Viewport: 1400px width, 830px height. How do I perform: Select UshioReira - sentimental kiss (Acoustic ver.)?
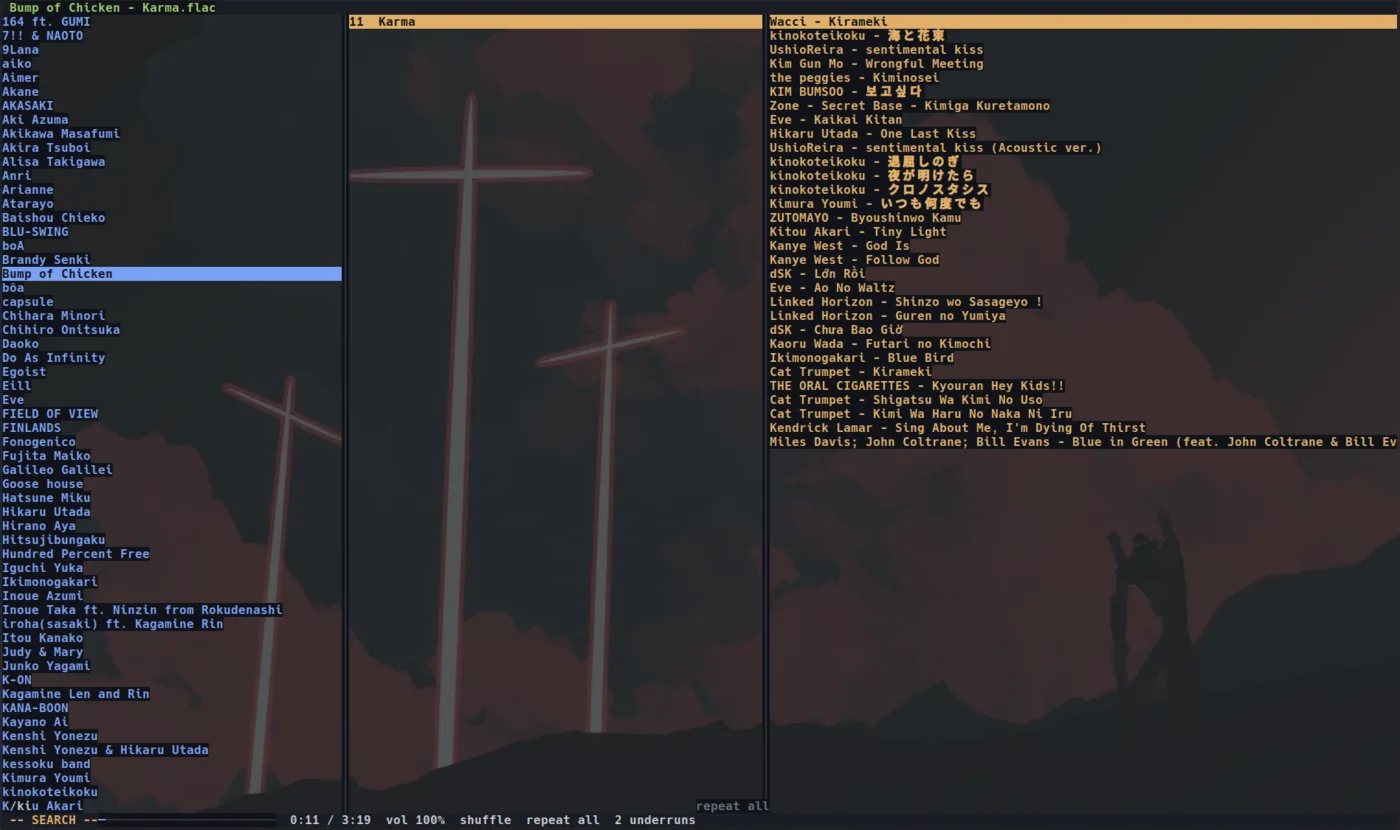936,147
